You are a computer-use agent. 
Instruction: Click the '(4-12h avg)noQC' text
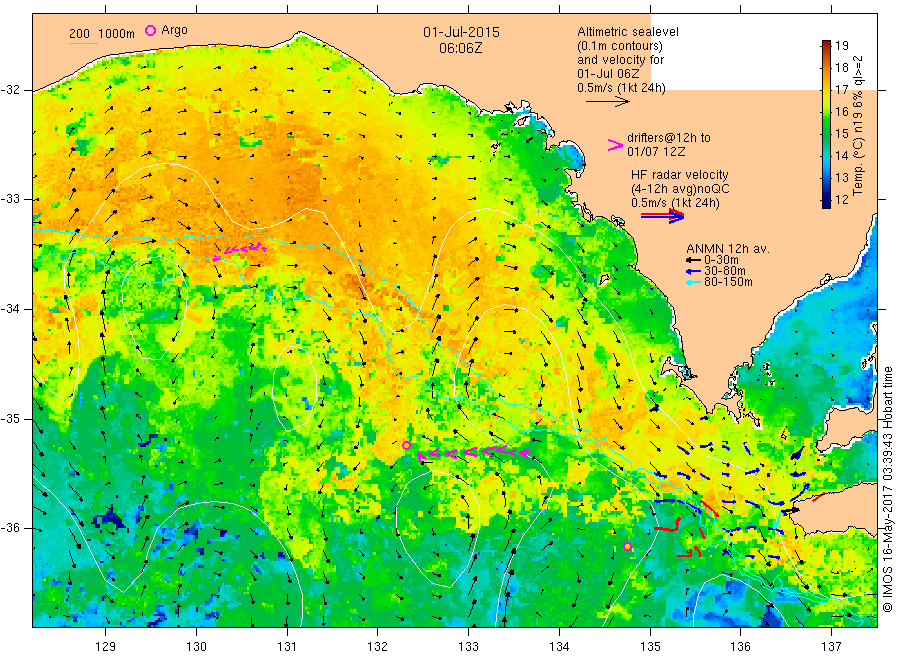pyautogui.click(x=681, y=189)
